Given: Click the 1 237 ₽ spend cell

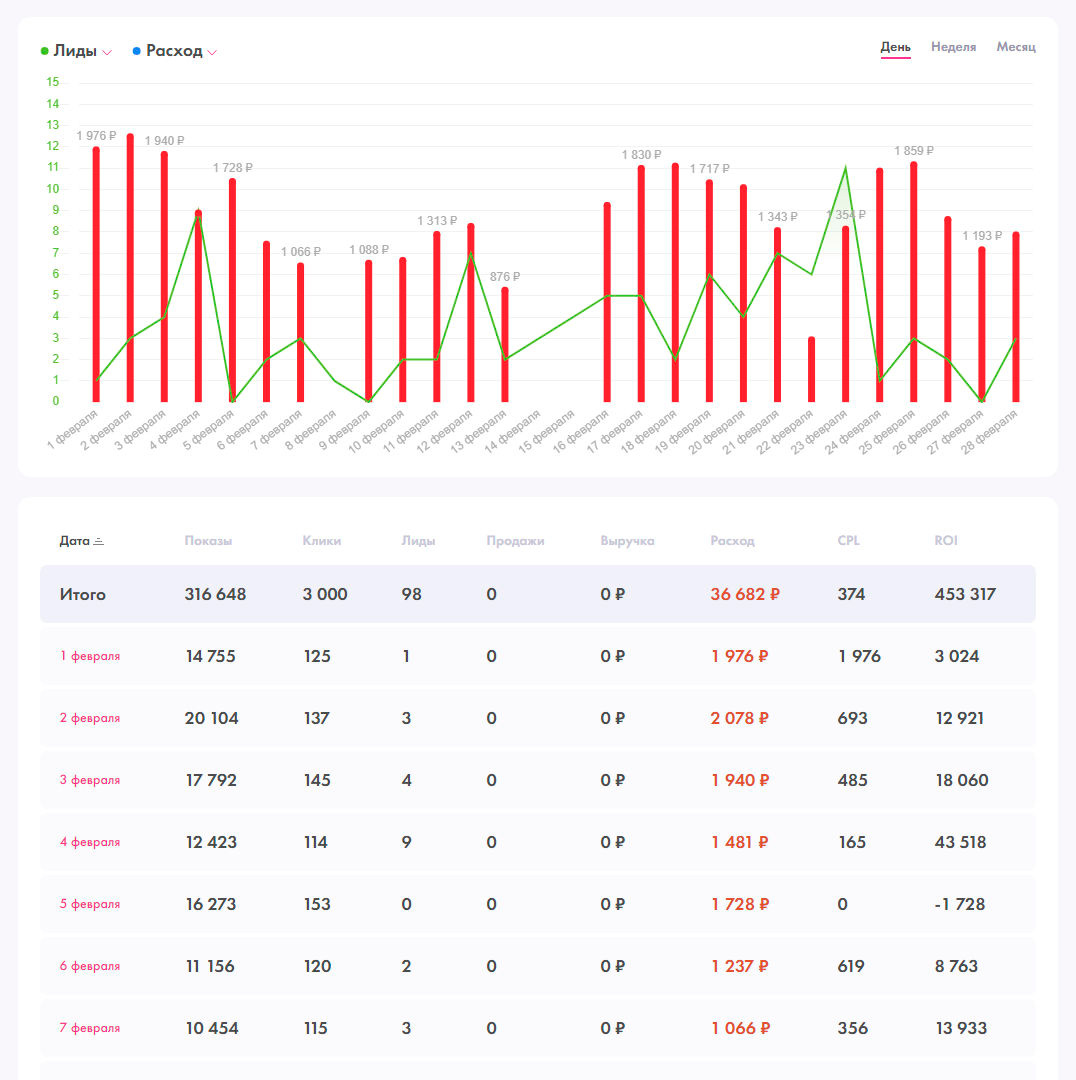Looking at the screenshot, I should pyautogui.click(x=739, y=966).
